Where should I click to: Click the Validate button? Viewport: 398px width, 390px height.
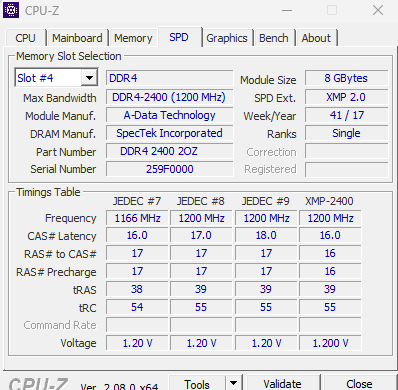click(282, 383)
